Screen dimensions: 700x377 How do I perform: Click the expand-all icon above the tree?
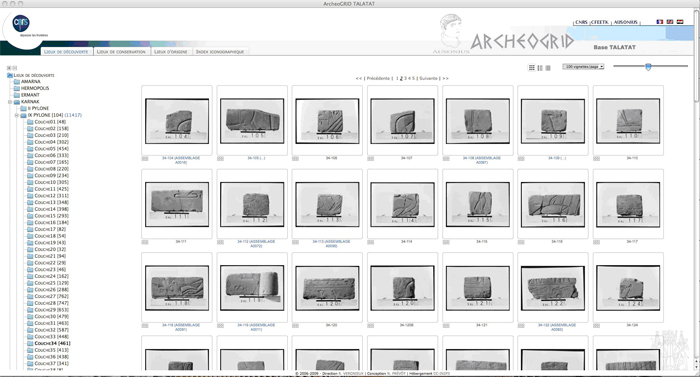[8, 68]
